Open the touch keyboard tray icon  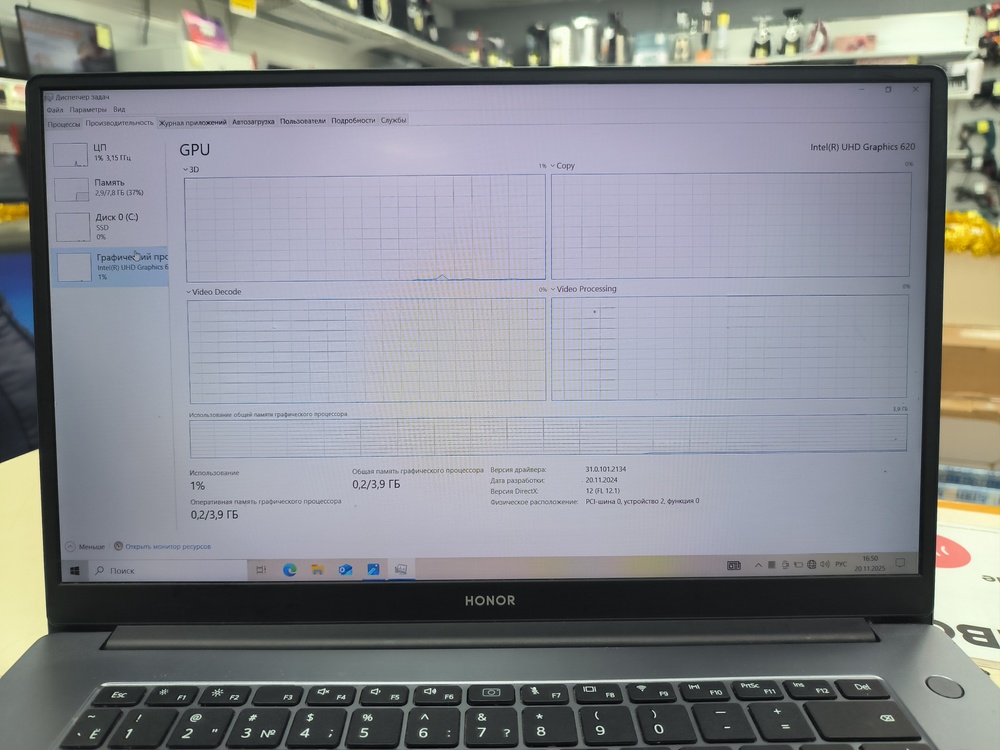pos(734,567)
